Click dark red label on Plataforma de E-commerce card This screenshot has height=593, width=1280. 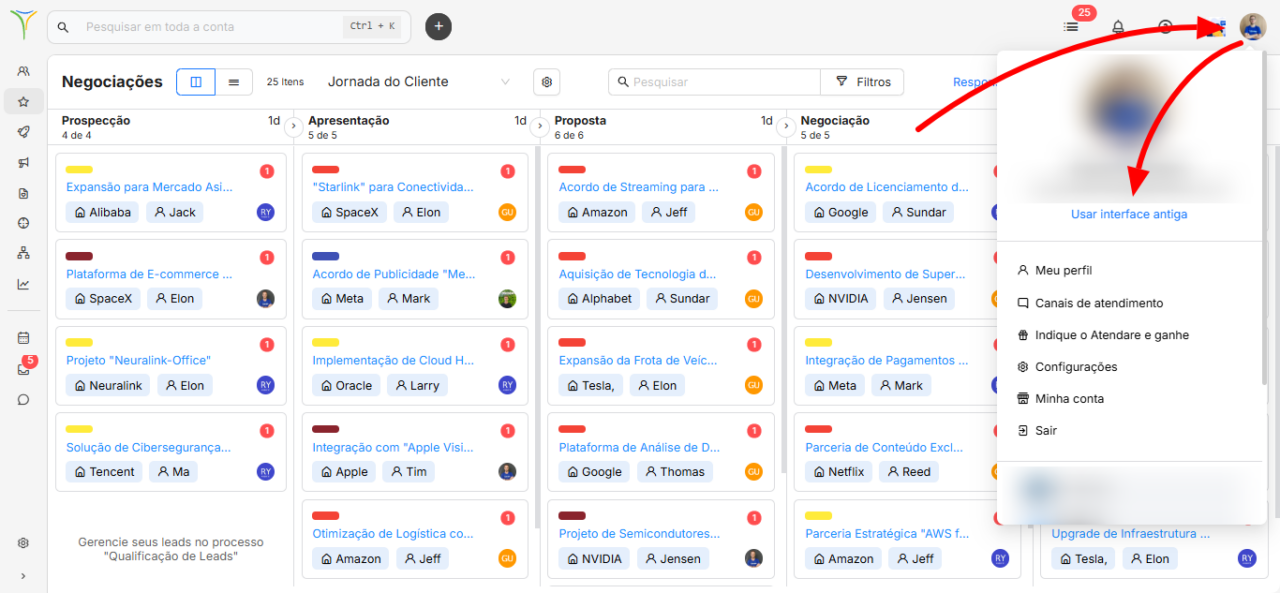click(79, 257)
